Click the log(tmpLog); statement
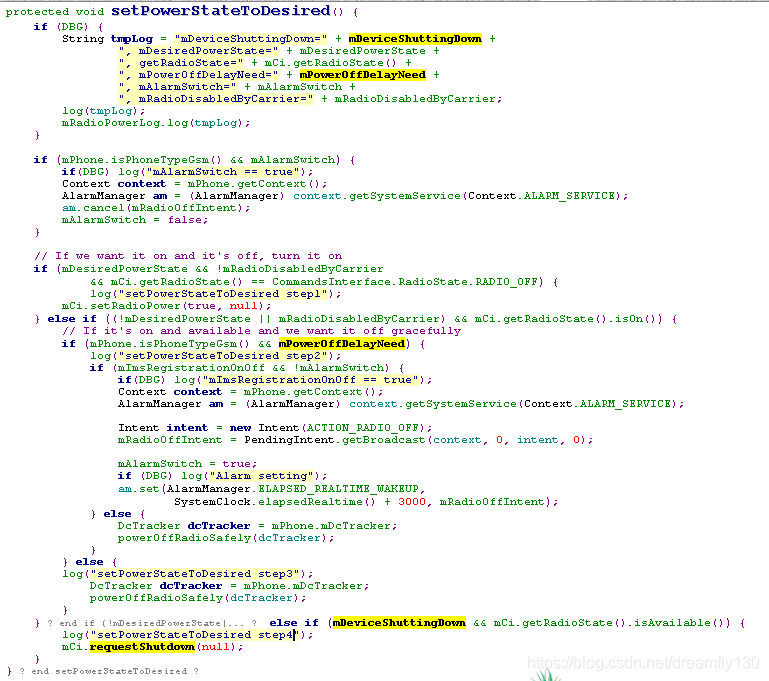This screenshot has width=769, height=681. [103, 111]
